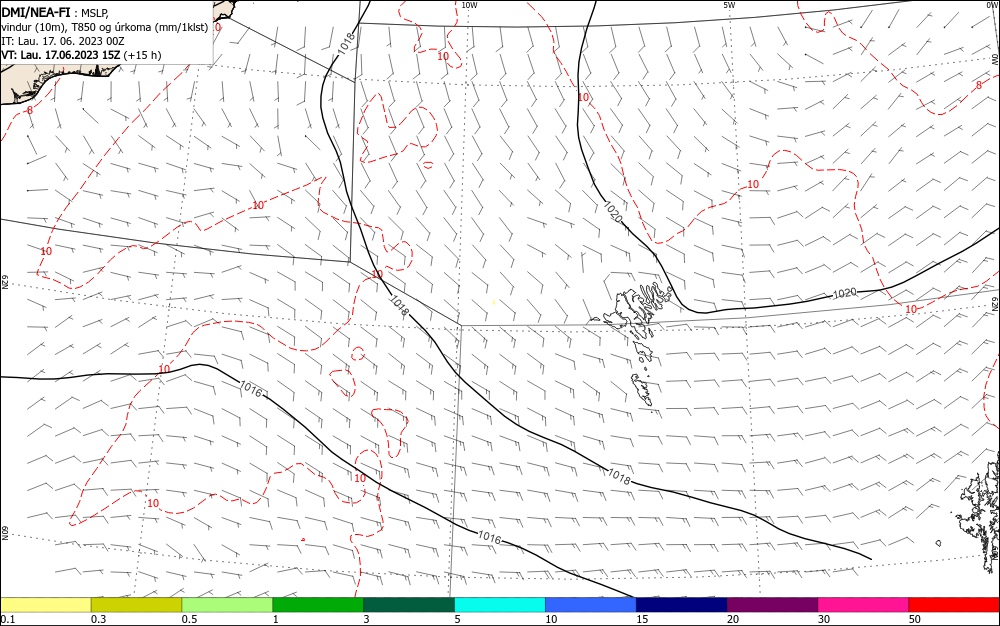Click the legend value "30"
Viewport: 1000px width, 626px height.
[824, 619]
